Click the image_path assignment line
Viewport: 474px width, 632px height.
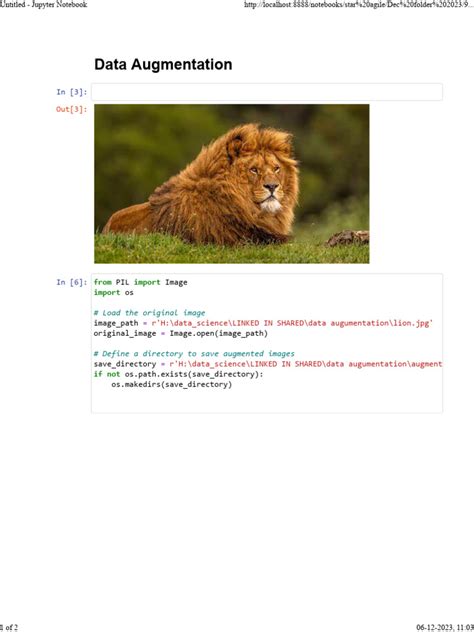point(264,323)
